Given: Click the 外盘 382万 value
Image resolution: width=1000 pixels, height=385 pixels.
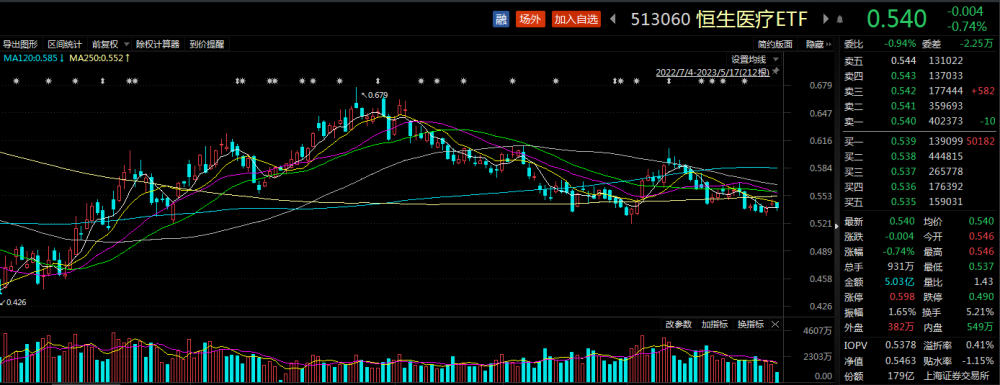Looking at the screenshot, I should 902,327.
